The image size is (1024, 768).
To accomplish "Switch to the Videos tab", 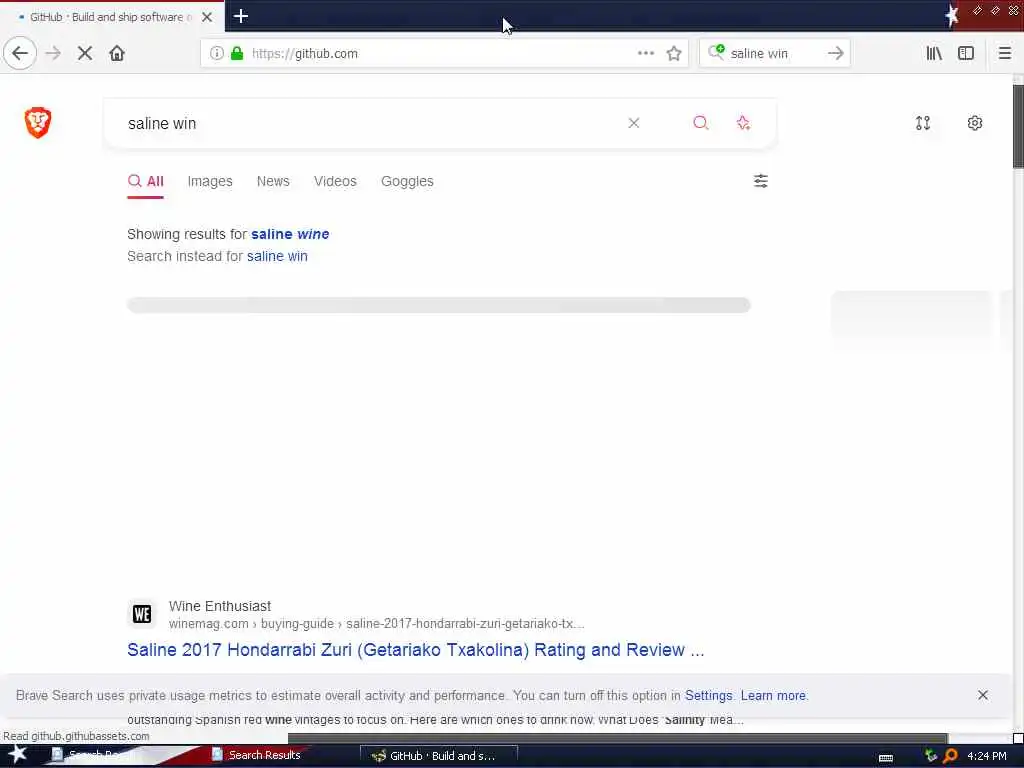I will (x=335, y=182).
